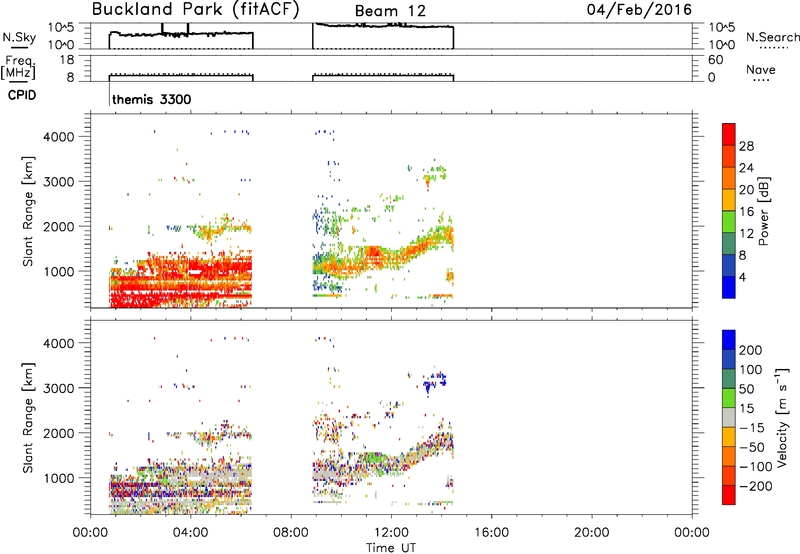The height and width of the screenshot is (554, 800).
Task: Select the "Freq. [MHz]" axis label
Action: (x=18, y=67)
